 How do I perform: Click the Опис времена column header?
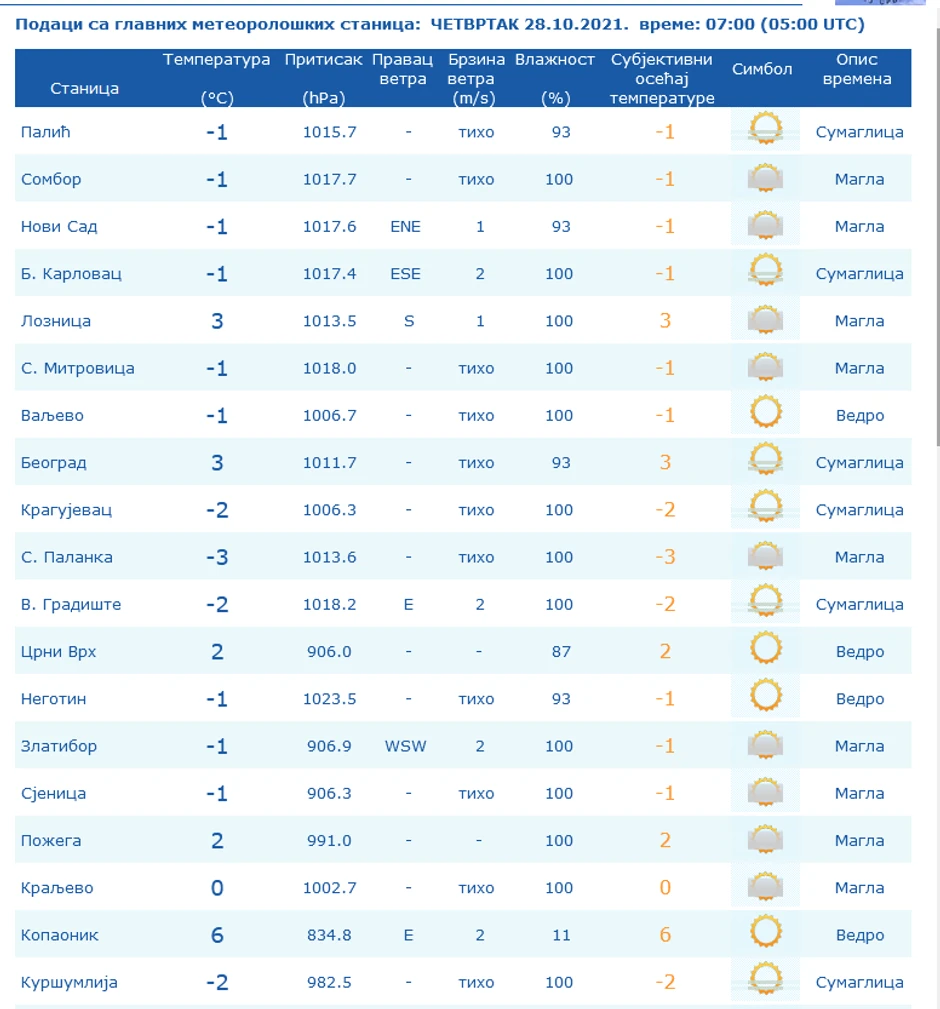pyautogui.click(x=856, y=69)
